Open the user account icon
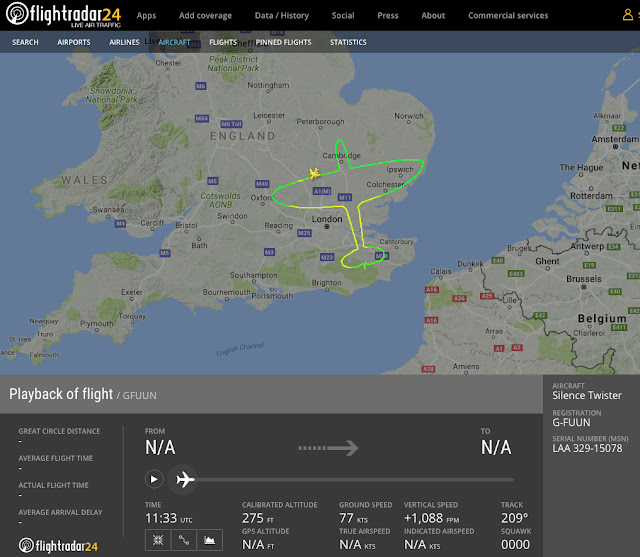The height and width of the screenshot is (557, 640). 627,15
